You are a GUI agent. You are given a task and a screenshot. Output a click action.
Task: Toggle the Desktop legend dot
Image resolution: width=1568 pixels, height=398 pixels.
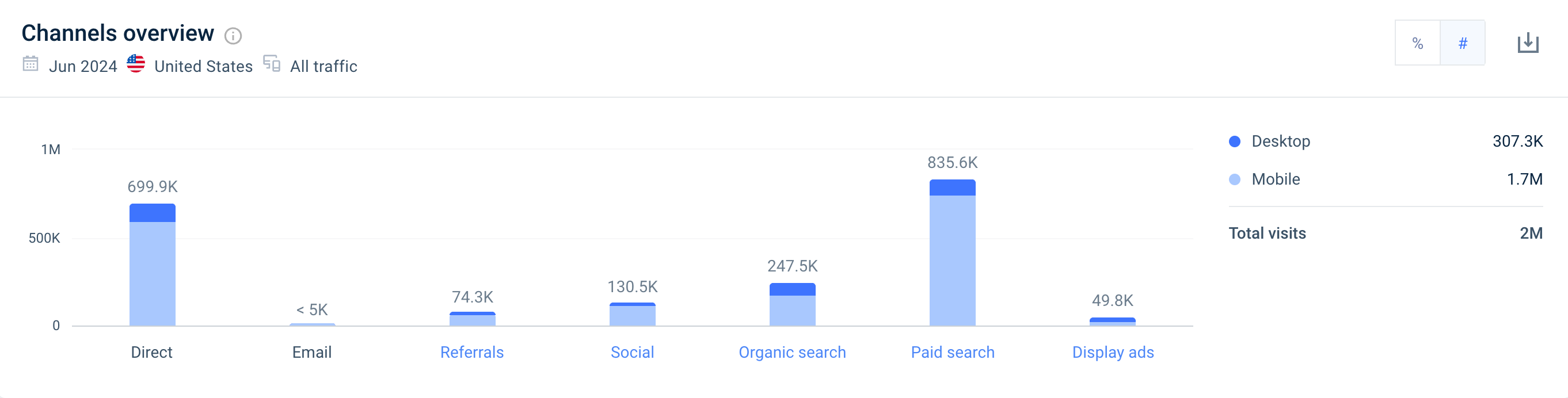(x=1235, y=142)
